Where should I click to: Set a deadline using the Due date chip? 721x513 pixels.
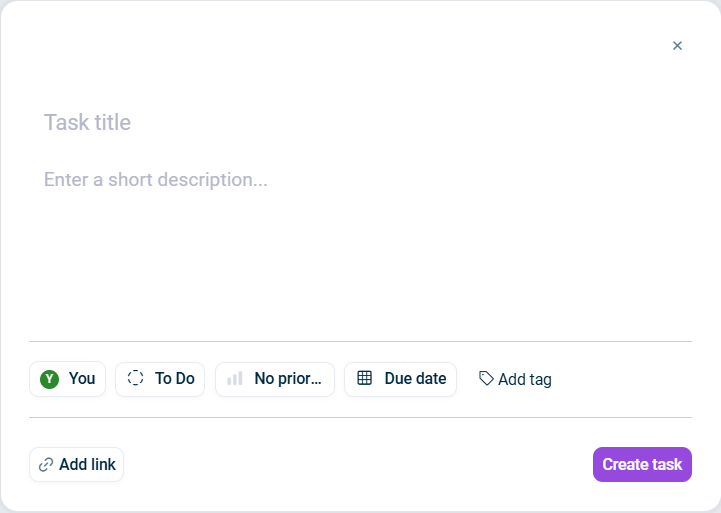pyautogui.click(x=401, y=379)
